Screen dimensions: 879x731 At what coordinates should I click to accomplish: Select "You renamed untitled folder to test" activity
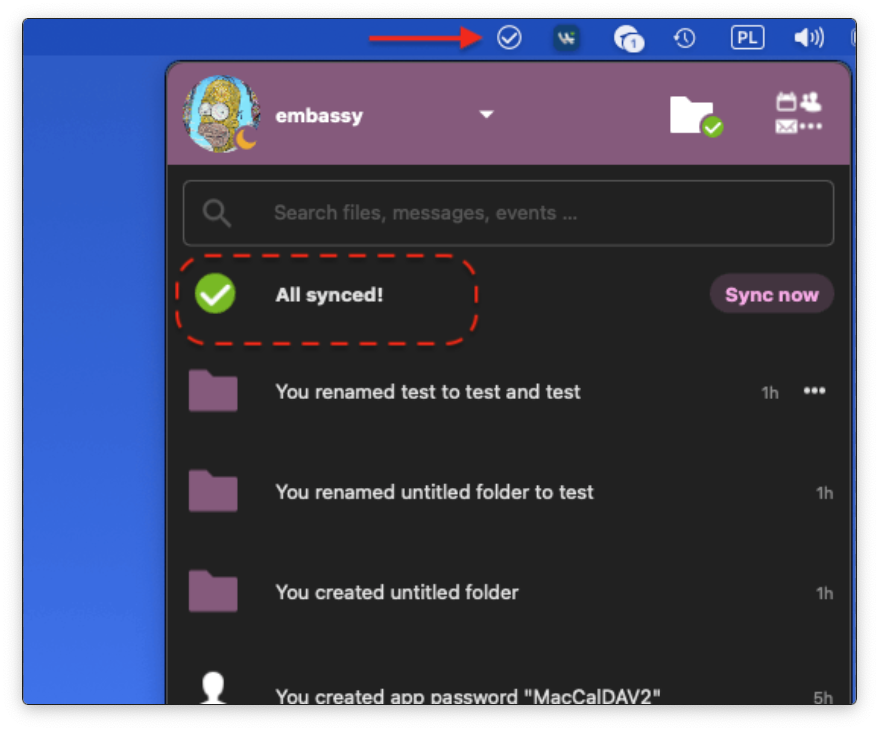coord(434,492)
